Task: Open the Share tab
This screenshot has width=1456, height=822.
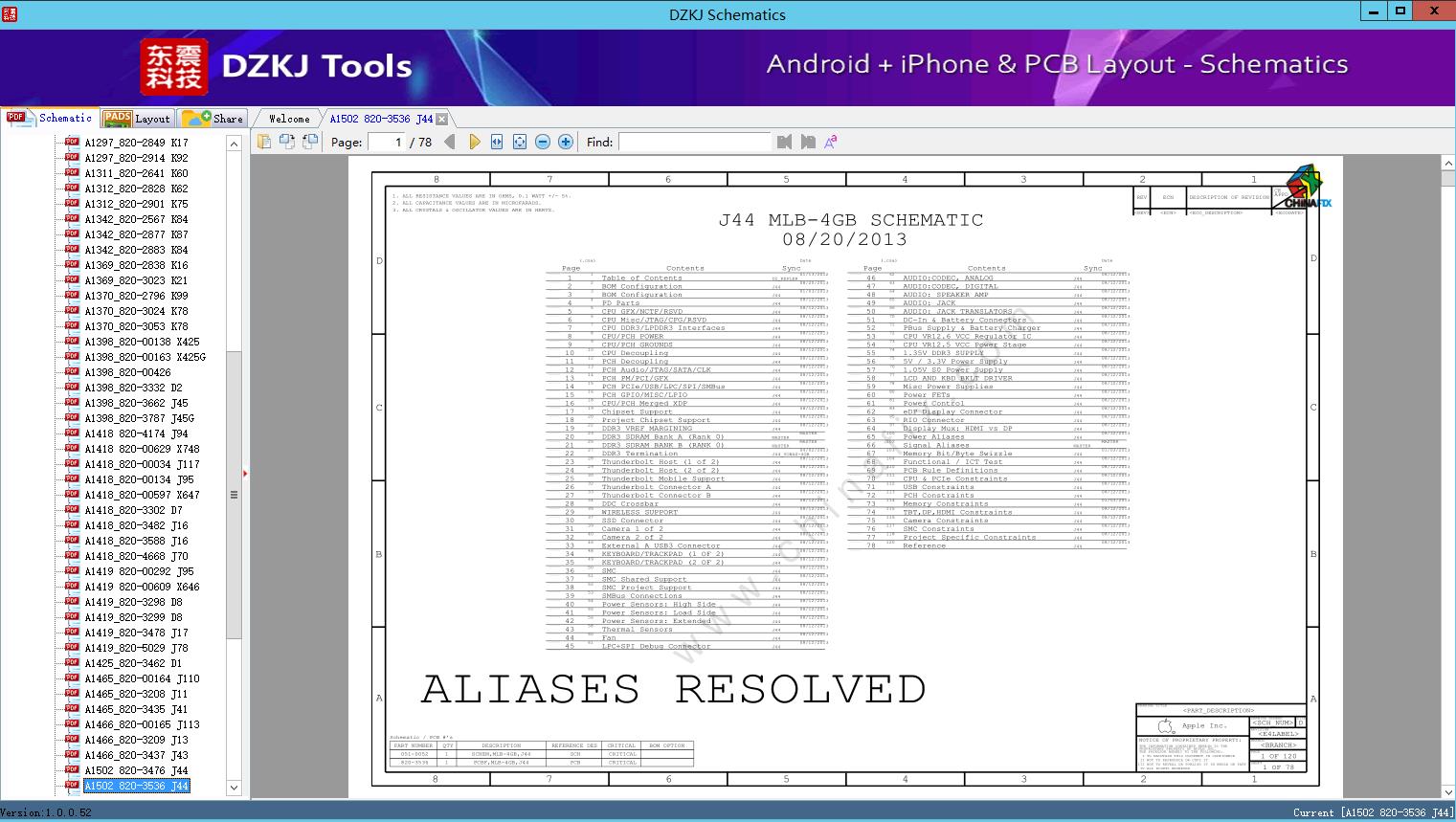Action: click(213, 119)
